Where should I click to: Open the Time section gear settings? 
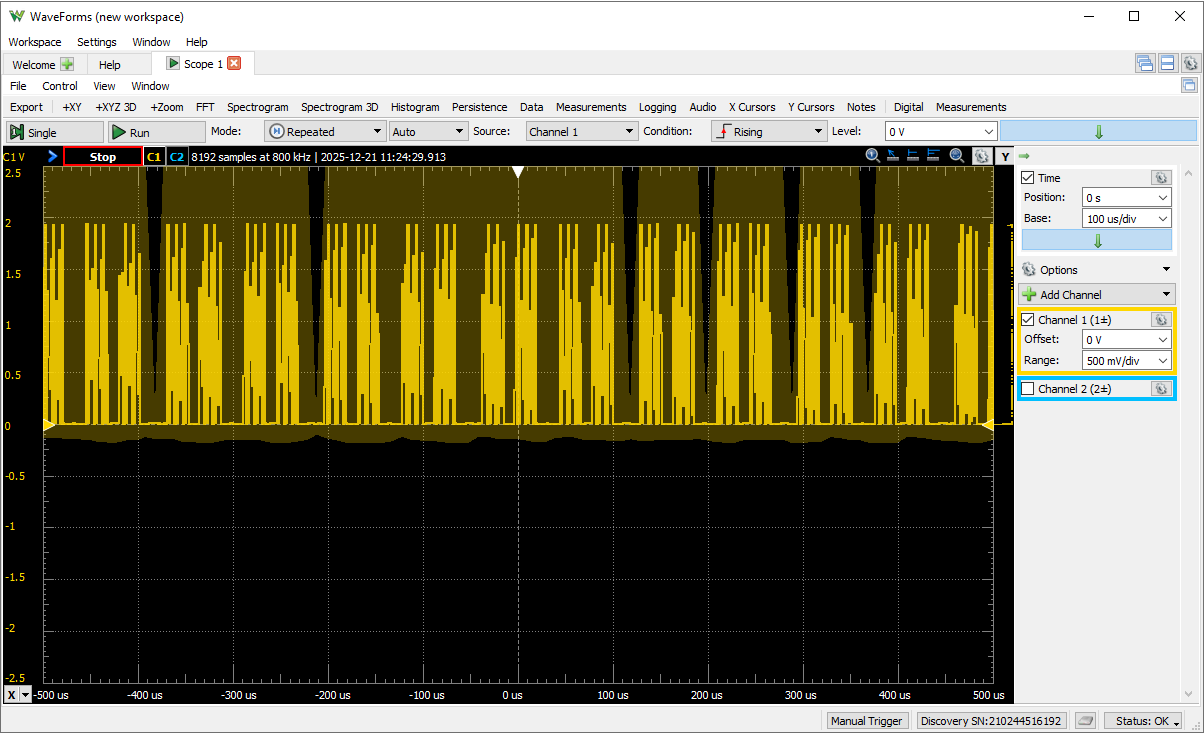(1160, 177)
